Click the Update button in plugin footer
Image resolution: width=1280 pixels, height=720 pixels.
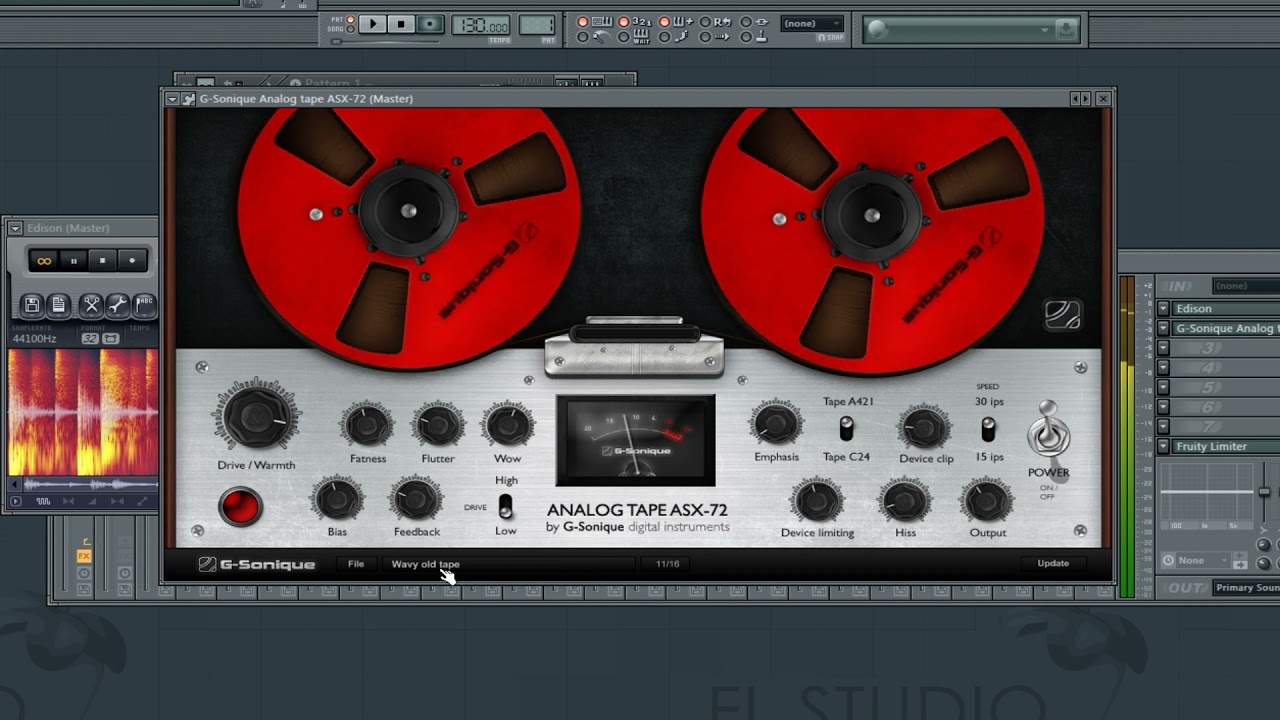pyautogui.click(x=1053, y=563)
